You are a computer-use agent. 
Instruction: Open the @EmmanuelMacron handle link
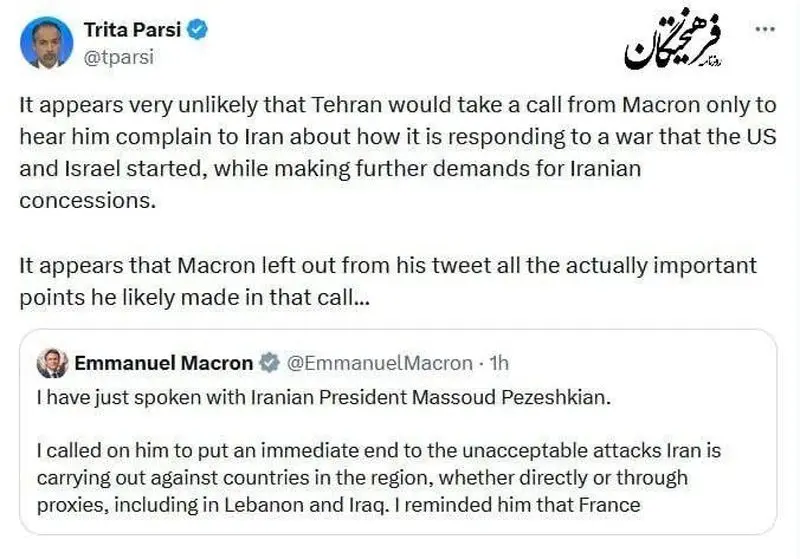(379, 362)
